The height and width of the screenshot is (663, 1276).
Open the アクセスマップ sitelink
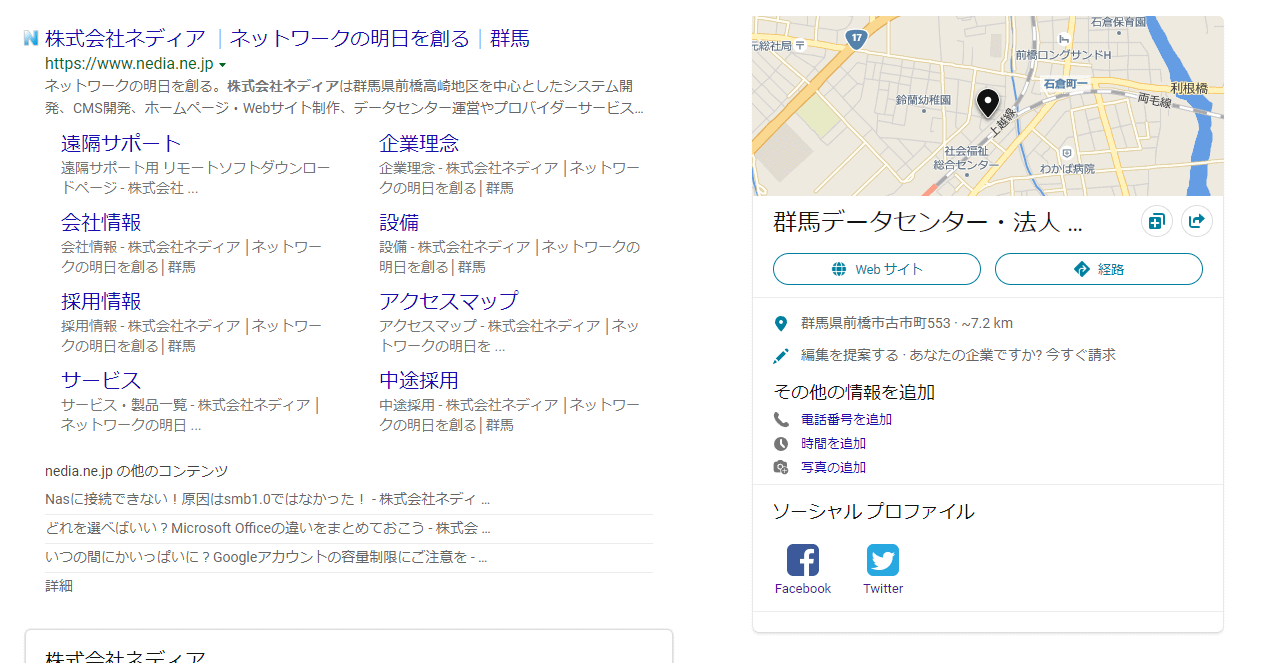[449, 301]
